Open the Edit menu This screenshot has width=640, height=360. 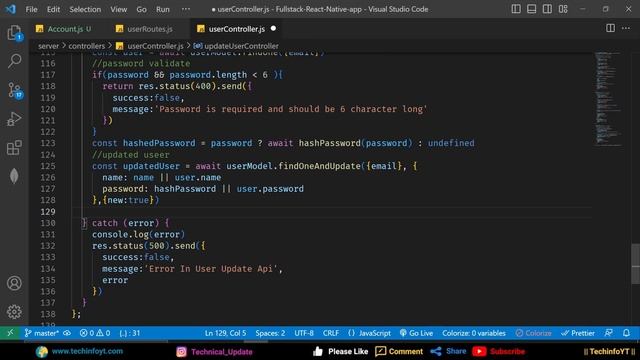[53, 9]
